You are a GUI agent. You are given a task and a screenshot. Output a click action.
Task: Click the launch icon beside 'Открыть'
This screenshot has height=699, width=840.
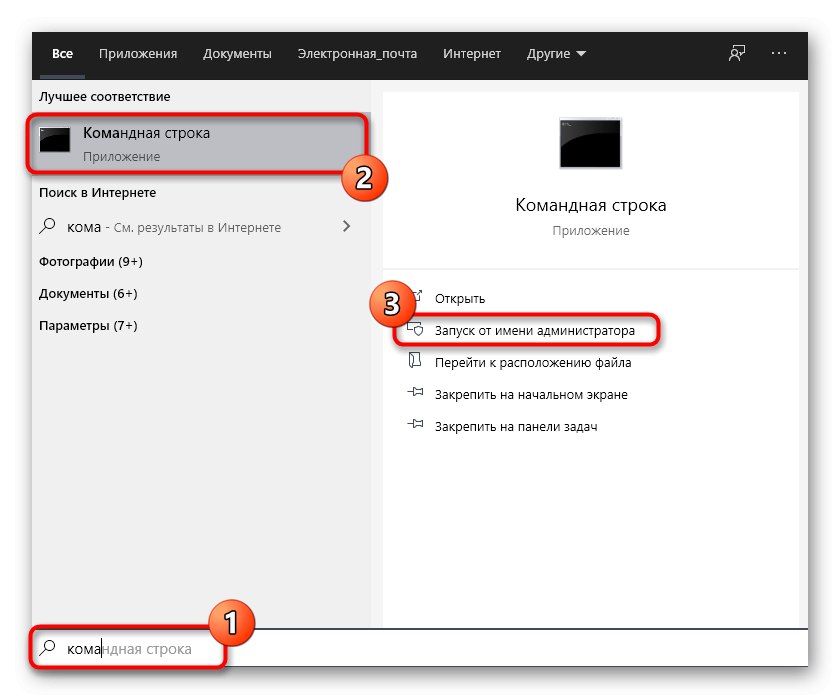(x=416, y=297)
